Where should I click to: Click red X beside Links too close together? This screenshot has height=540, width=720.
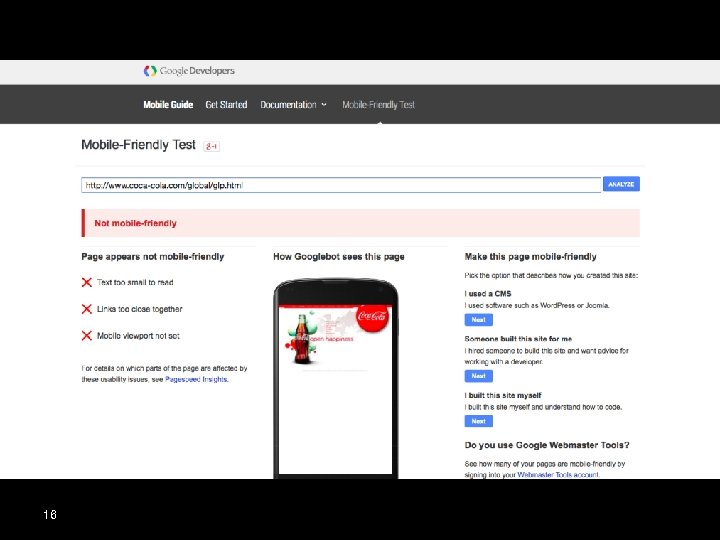[x=87, y=309]
